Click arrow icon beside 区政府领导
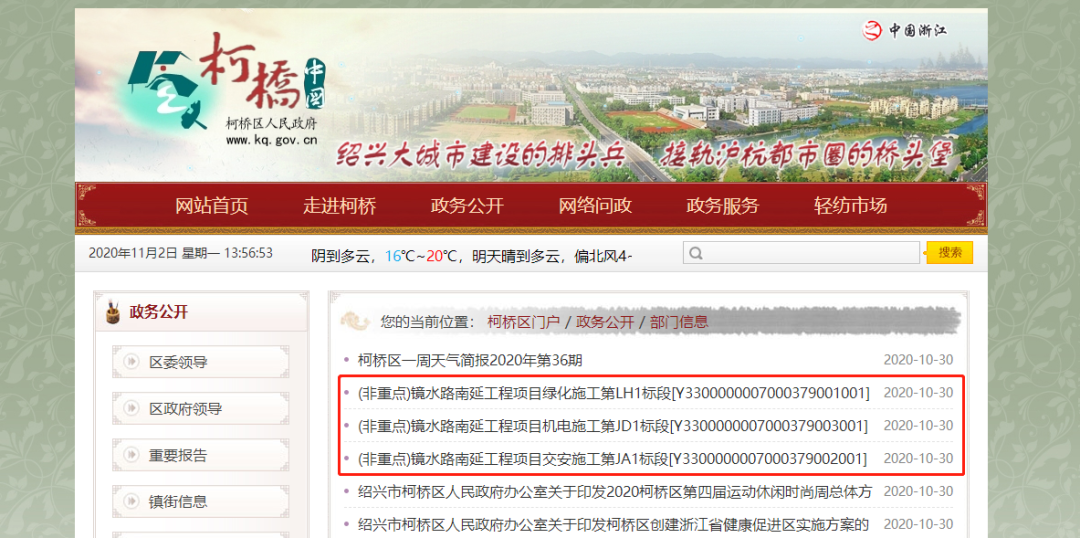The image size is (1080, 538). coord(131,408)
